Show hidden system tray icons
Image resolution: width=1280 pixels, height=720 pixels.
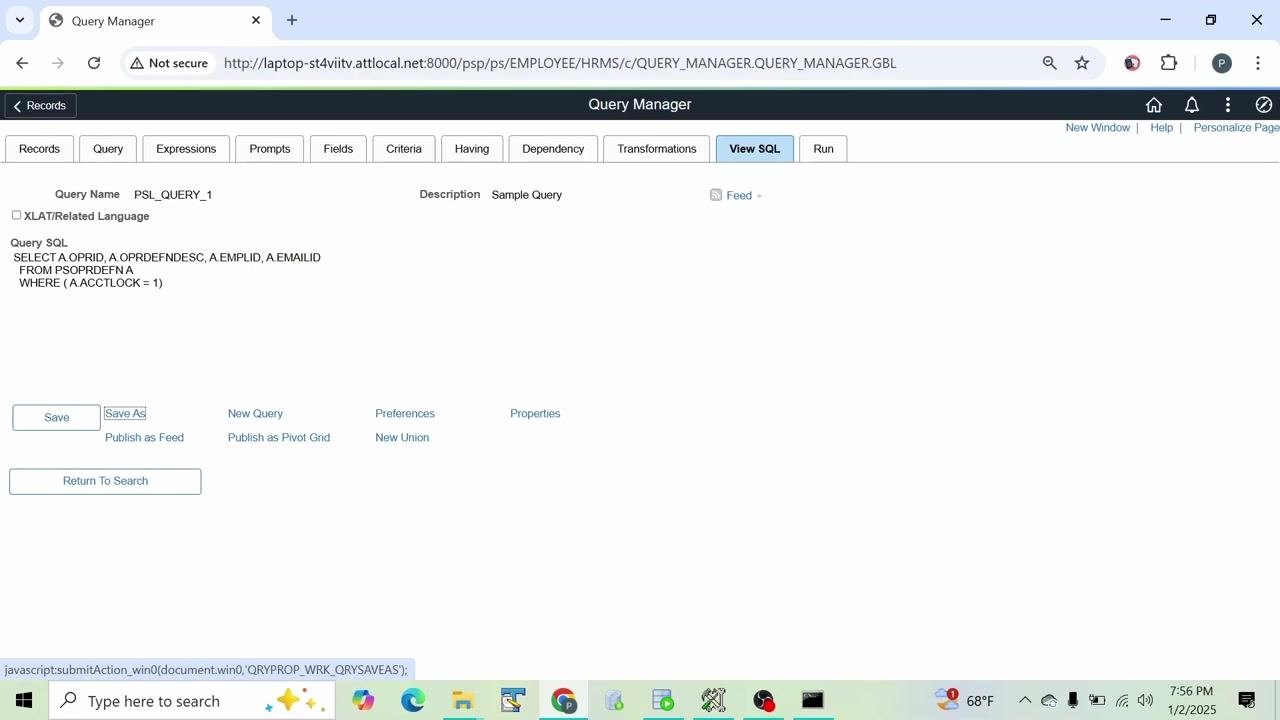click(x=1025, y=701)
